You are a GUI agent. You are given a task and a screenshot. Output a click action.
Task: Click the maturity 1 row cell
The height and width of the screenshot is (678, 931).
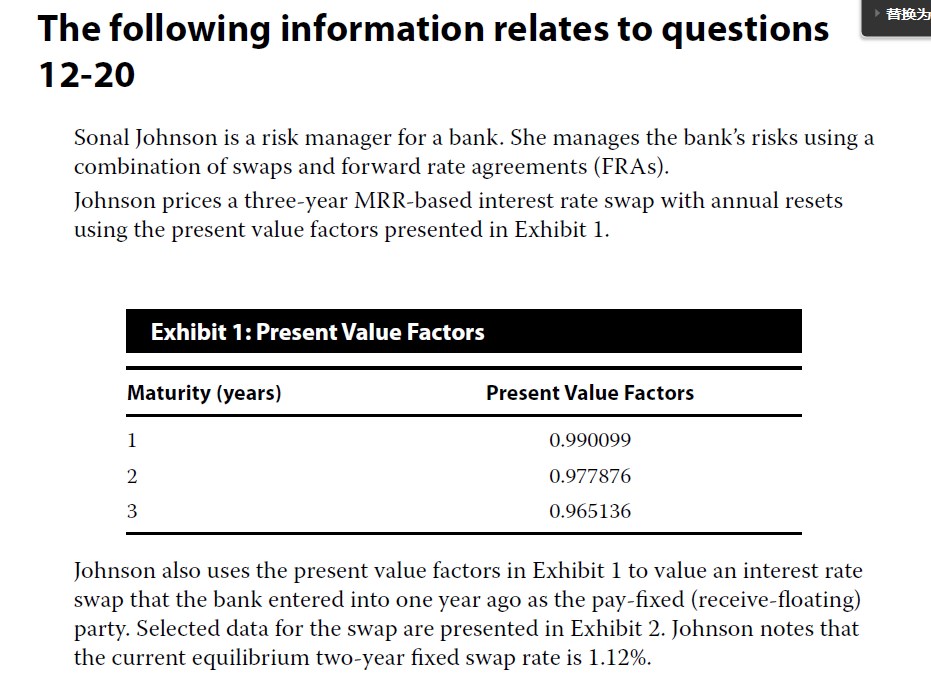click(132, 441)
